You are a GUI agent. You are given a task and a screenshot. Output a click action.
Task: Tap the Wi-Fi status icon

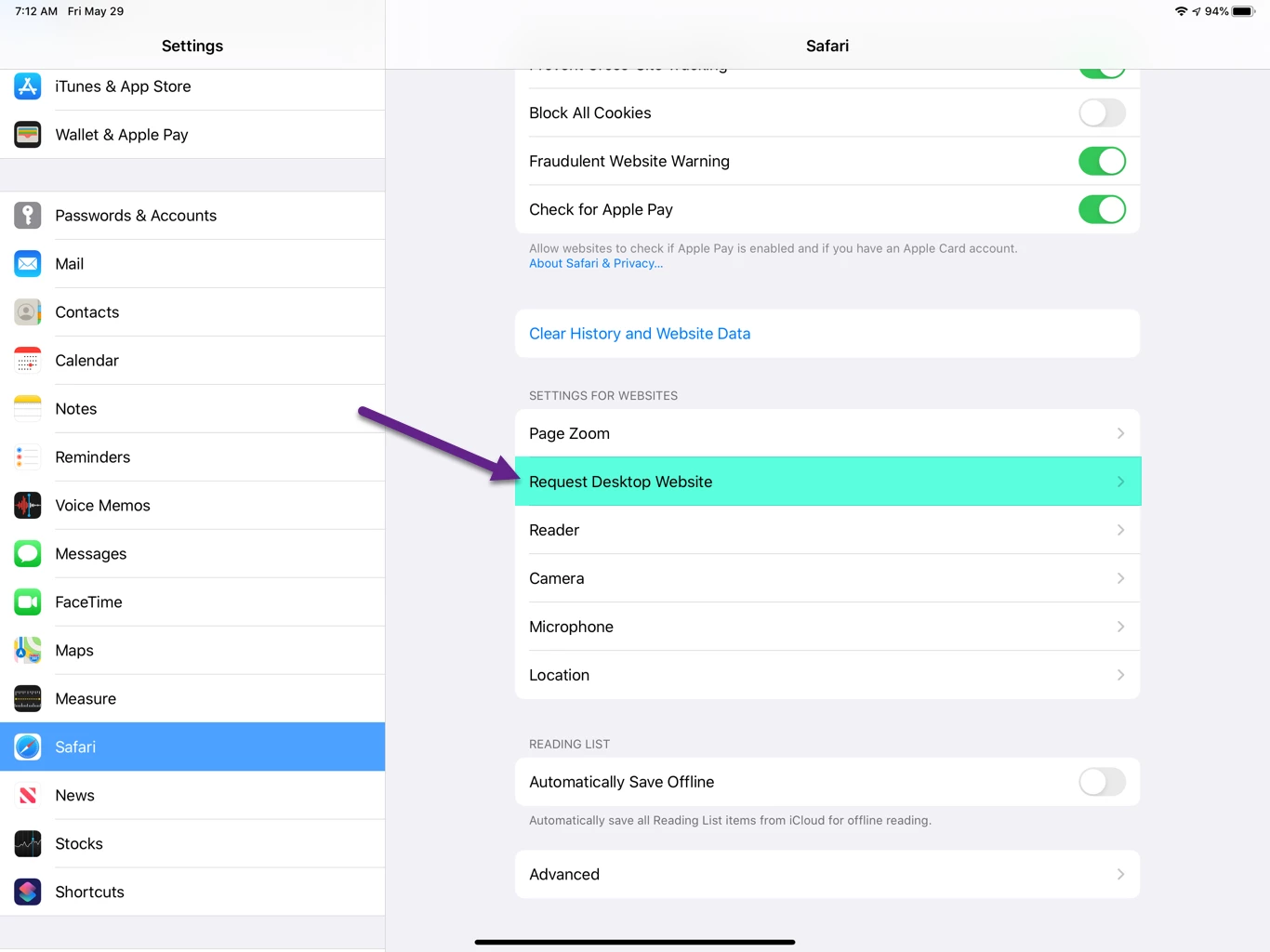(1181, 11)
